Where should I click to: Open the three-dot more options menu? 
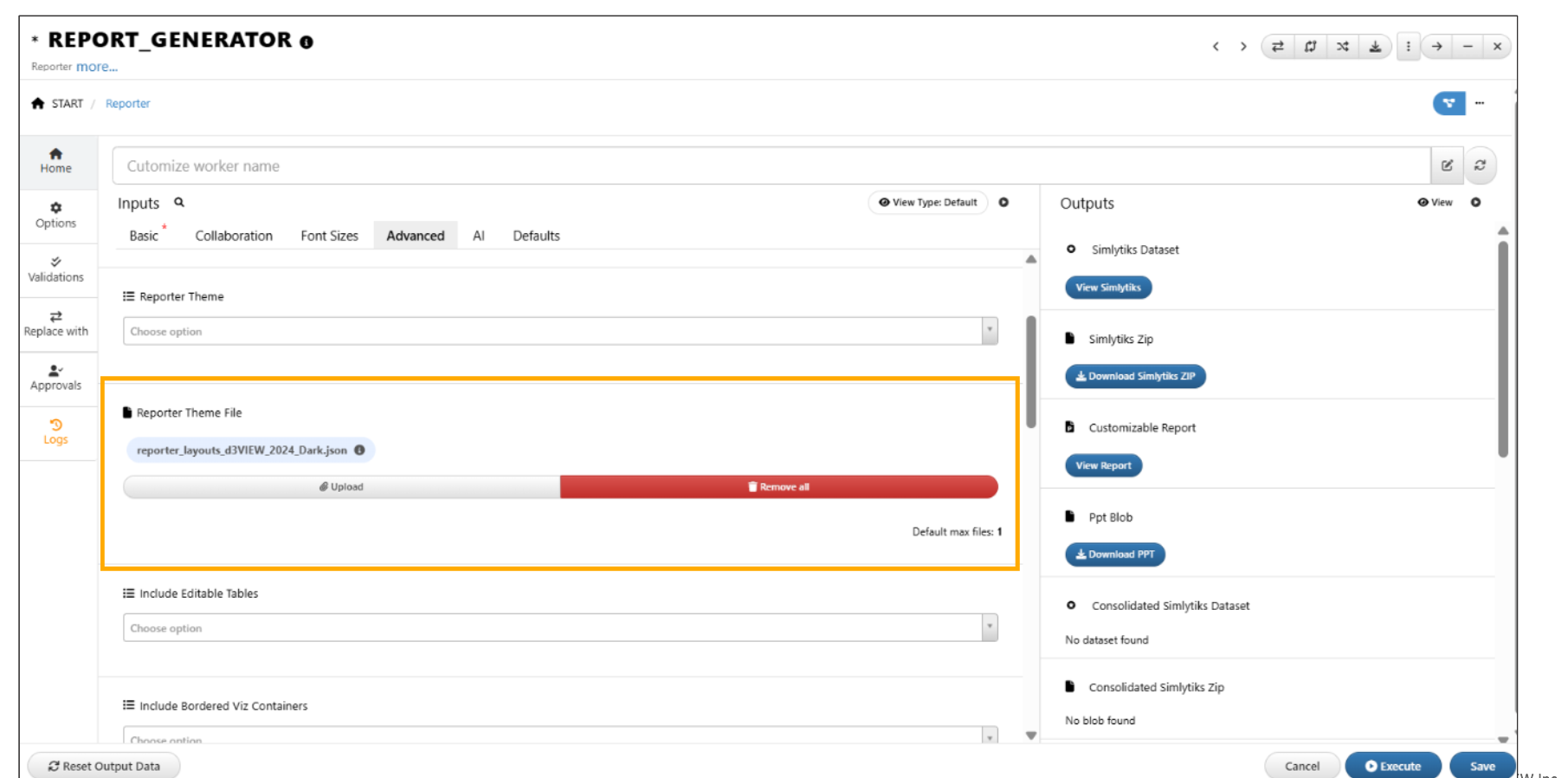1408,47
